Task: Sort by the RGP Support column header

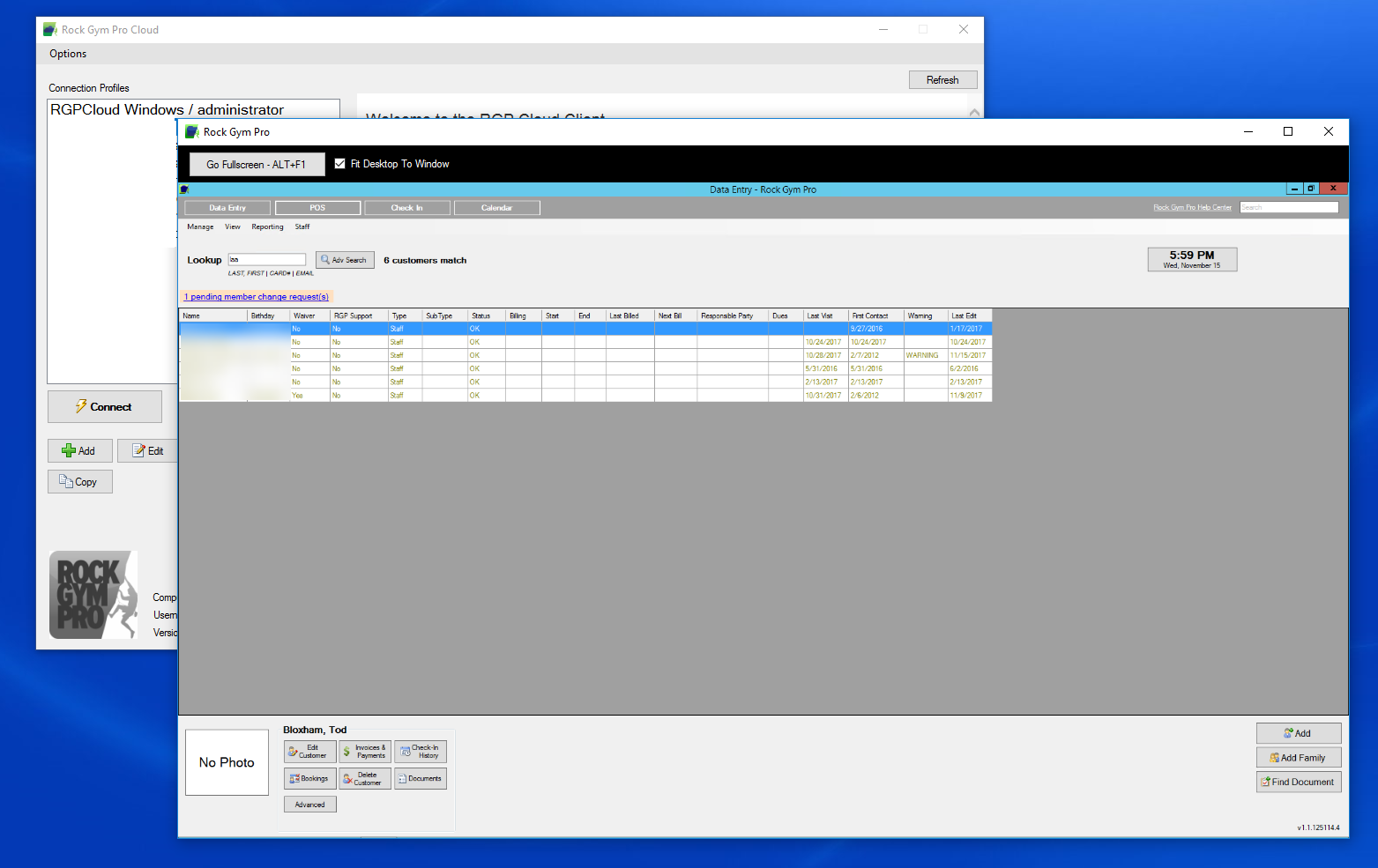Action: [x=360, y=315]
